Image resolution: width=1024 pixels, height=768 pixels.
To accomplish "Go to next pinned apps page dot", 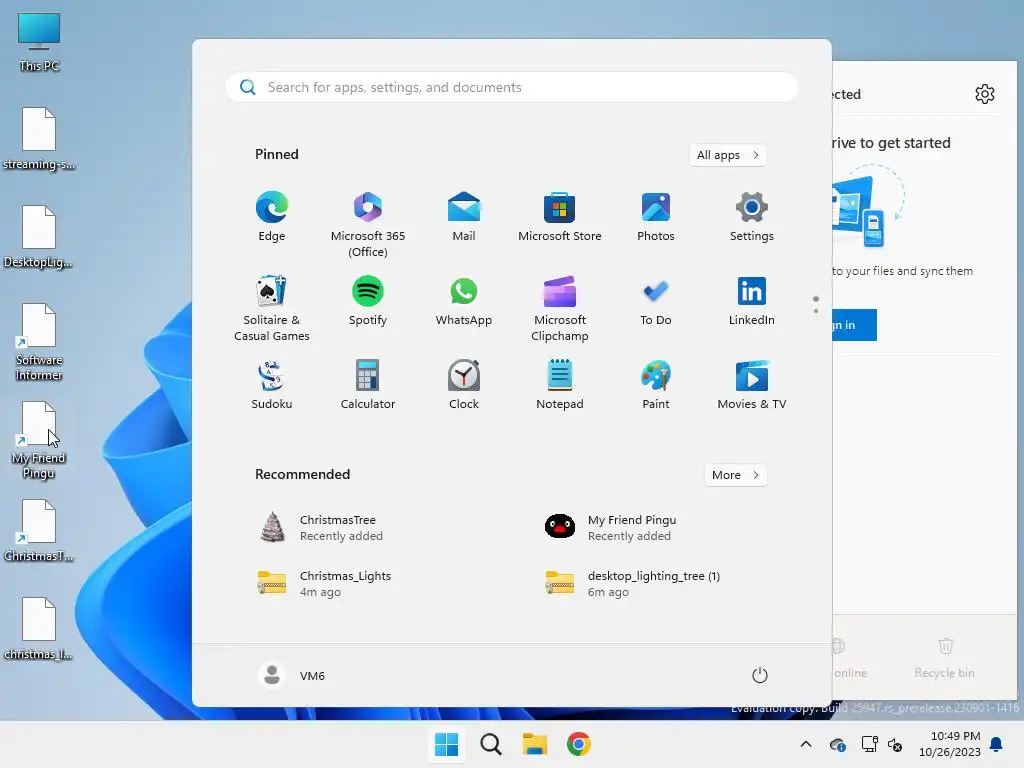I will pos(816,311).
